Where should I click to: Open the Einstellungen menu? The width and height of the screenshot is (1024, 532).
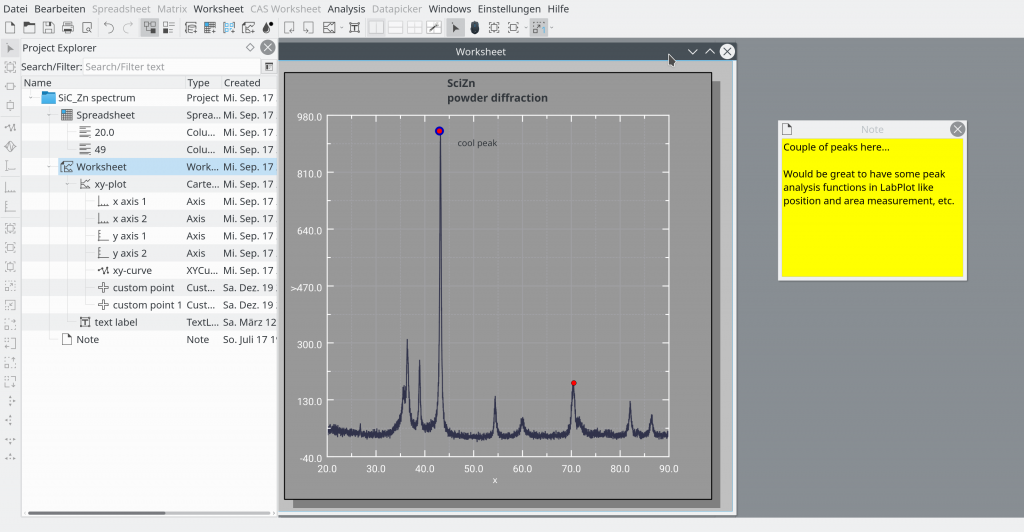coord(509,9)
